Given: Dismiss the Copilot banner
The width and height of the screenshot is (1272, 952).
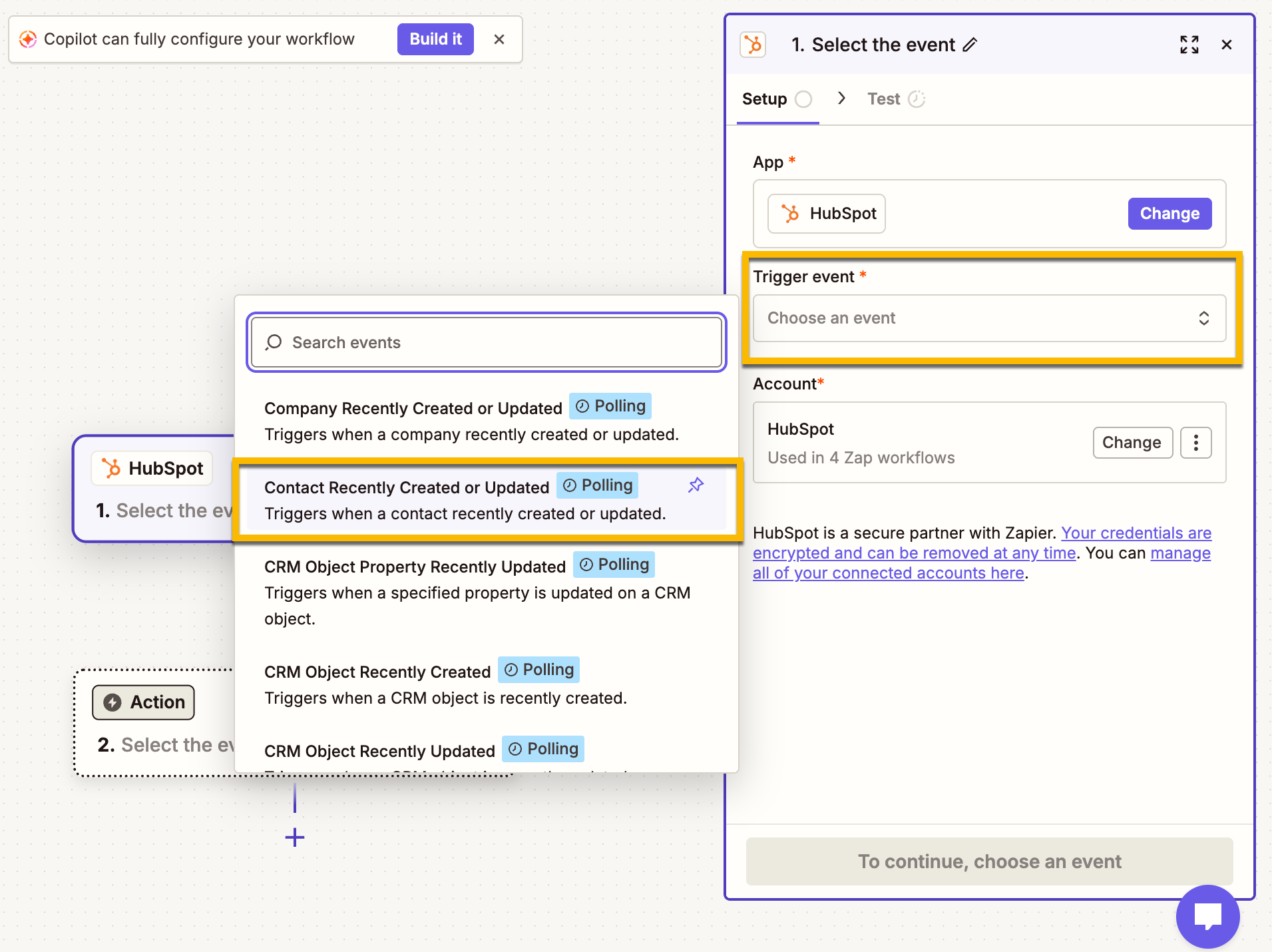Looking at the screenshot, I should coord(499,39).
